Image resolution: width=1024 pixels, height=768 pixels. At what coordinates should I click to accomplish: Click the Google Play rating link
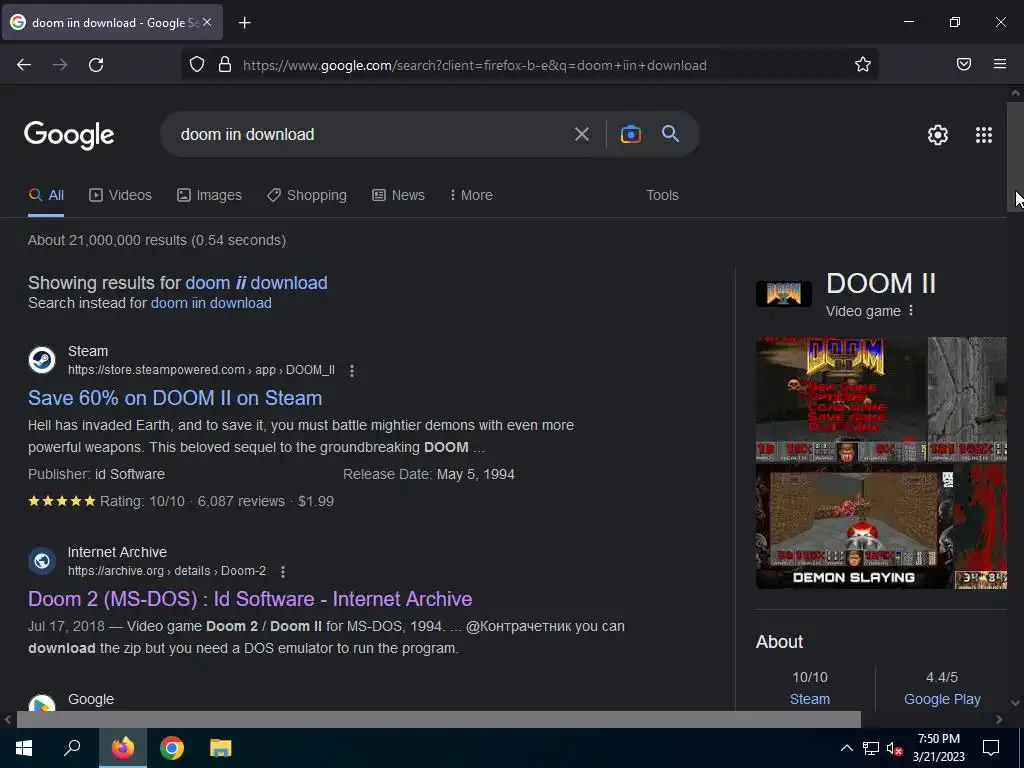[942, 699]
